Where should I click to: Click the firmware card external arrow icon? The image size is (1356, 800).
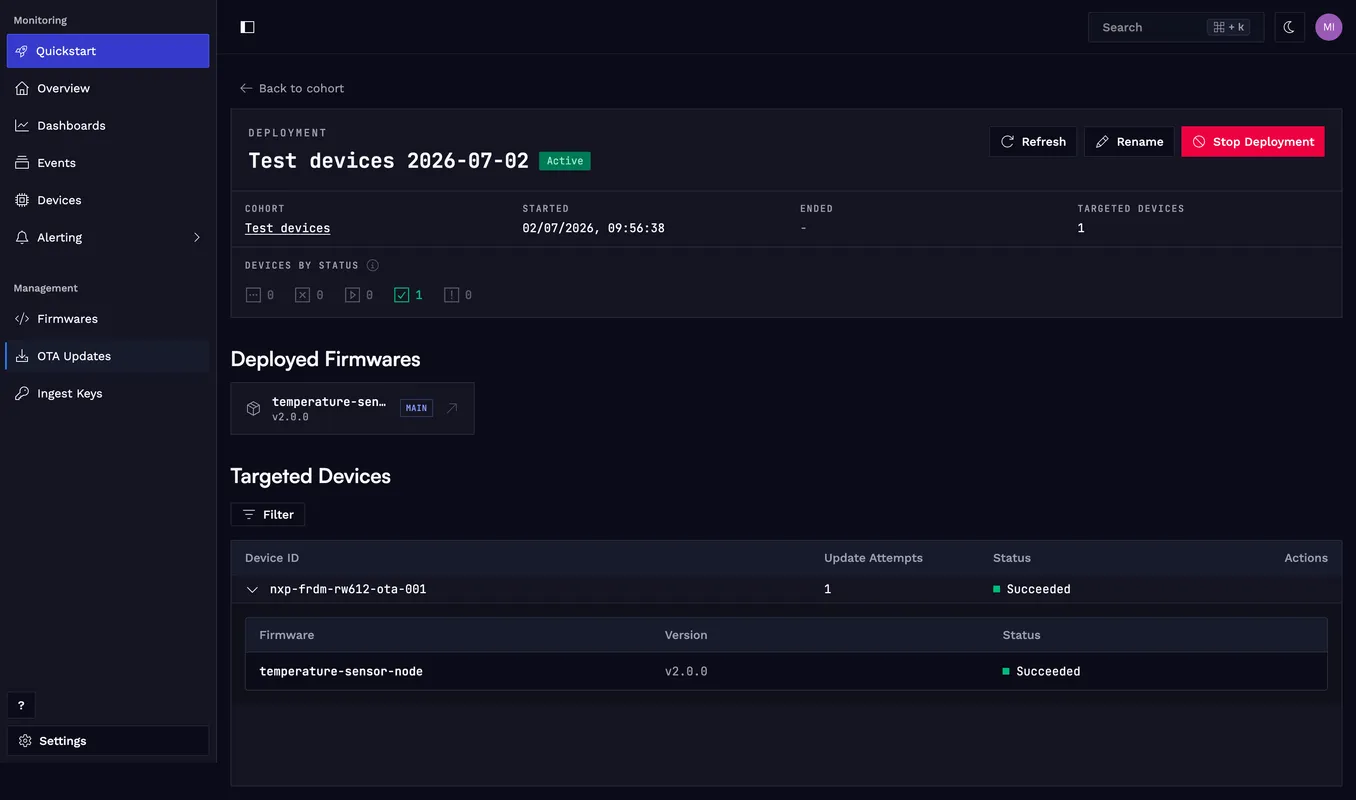pos(452,408)
